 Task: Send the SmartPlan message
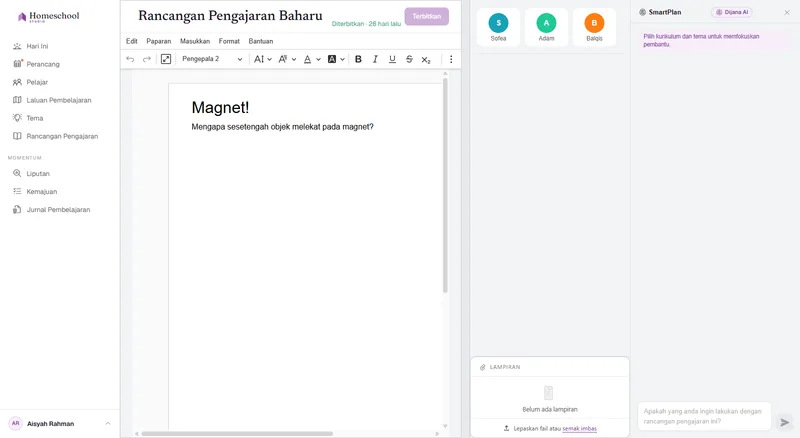click(x=785, y=422)
